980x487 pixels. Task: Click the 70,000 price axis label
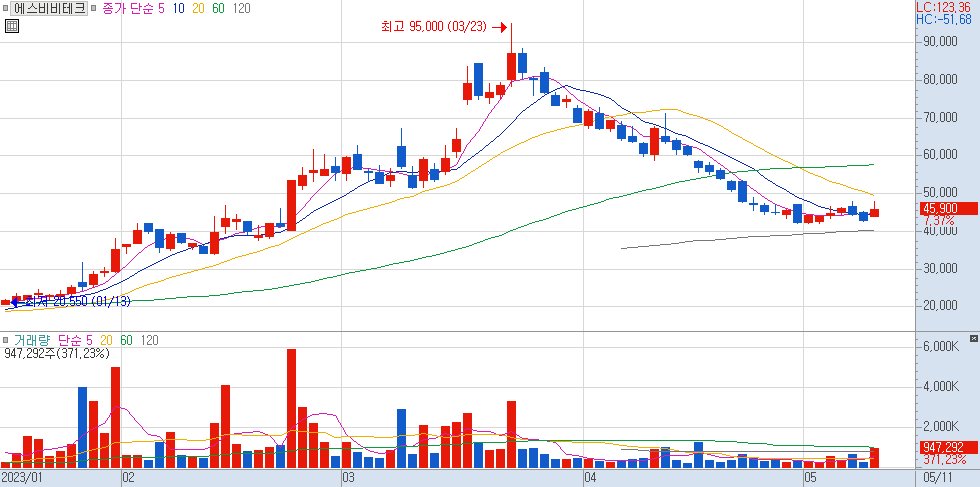point(940,118)
